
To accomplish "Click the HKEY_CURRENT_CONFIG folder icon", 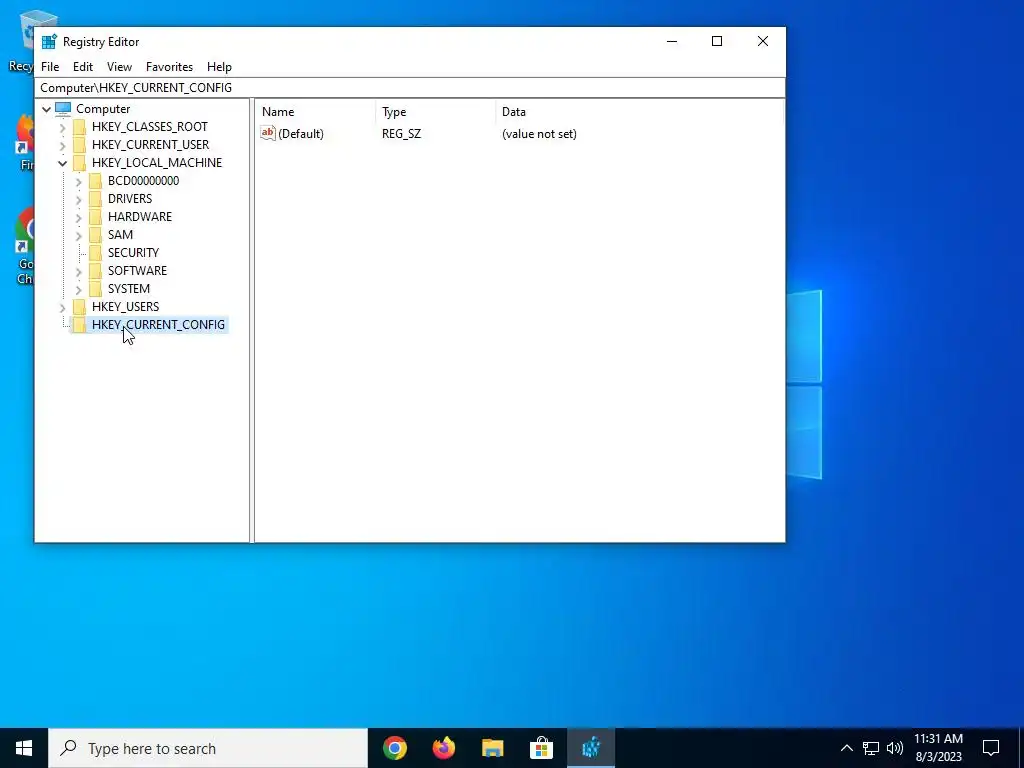I will pos(79,325).
